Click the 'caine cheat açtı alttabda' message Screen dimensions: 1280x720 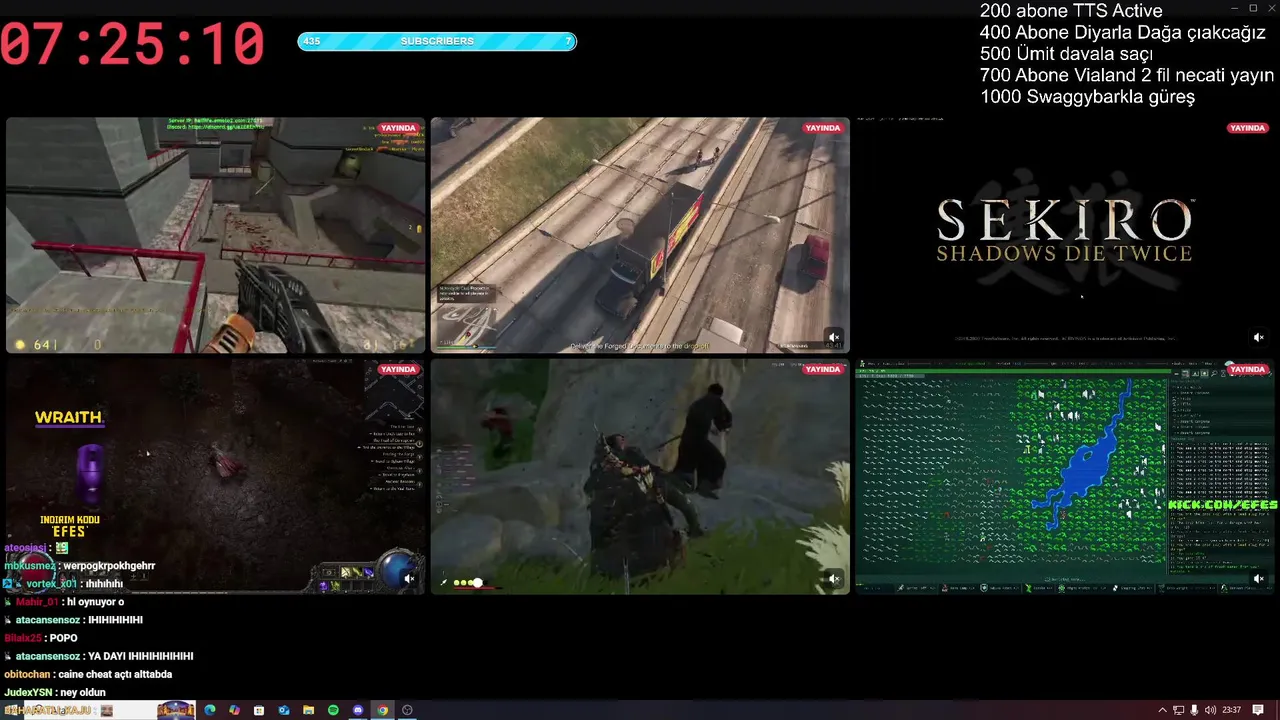point(115,674)
